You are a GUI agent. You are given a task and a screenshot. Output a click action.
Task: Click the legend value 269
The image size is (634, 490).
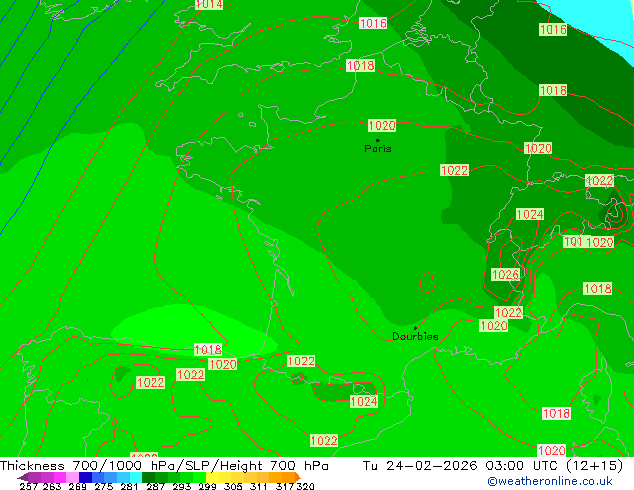77,486
